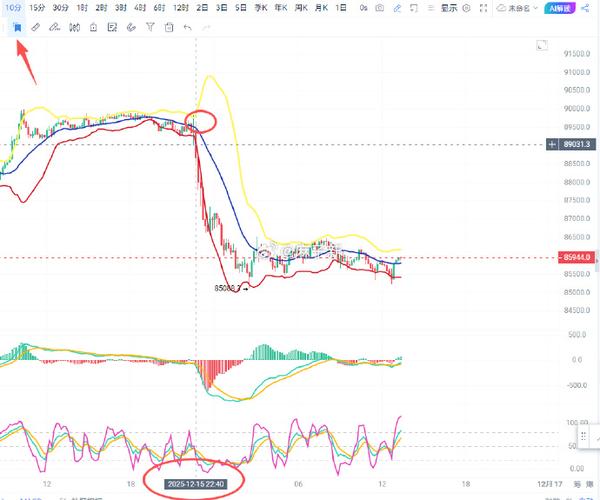Switch to the 15分 timeframe

(x=37, y=8)
